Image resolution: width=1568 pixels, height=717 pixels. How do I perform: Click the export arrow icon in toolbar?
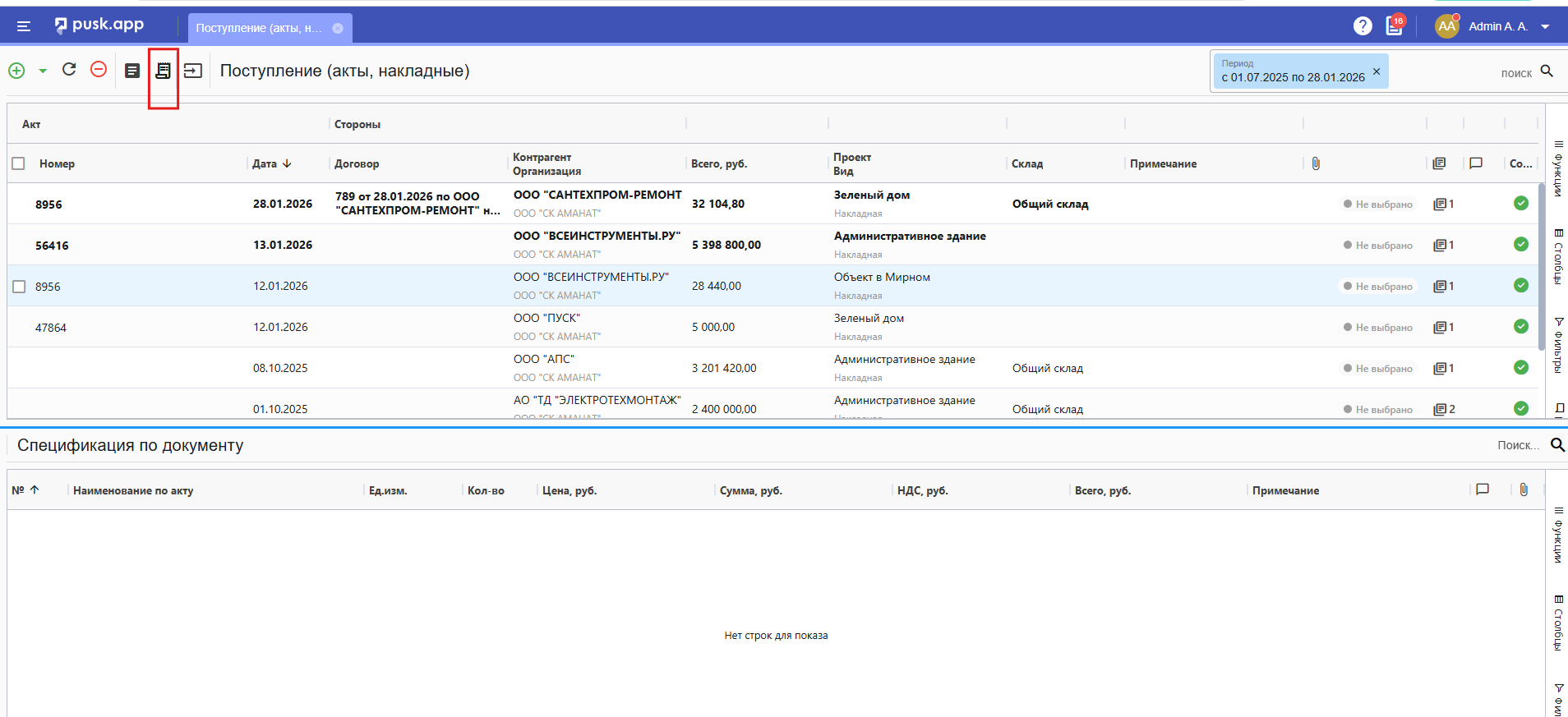pyautogui.click(x=193, y=71)
